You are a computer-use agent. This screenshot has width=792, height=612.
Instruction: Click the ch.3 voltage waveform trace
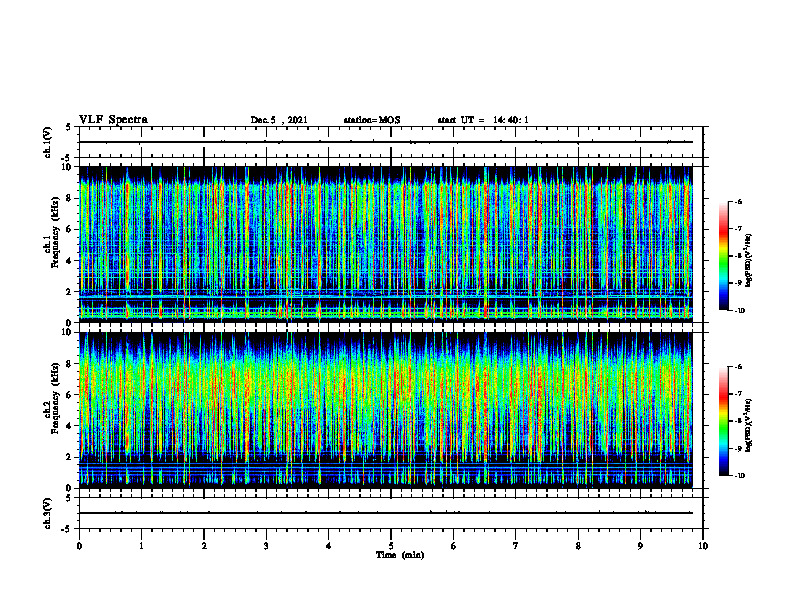click(385, 513)
